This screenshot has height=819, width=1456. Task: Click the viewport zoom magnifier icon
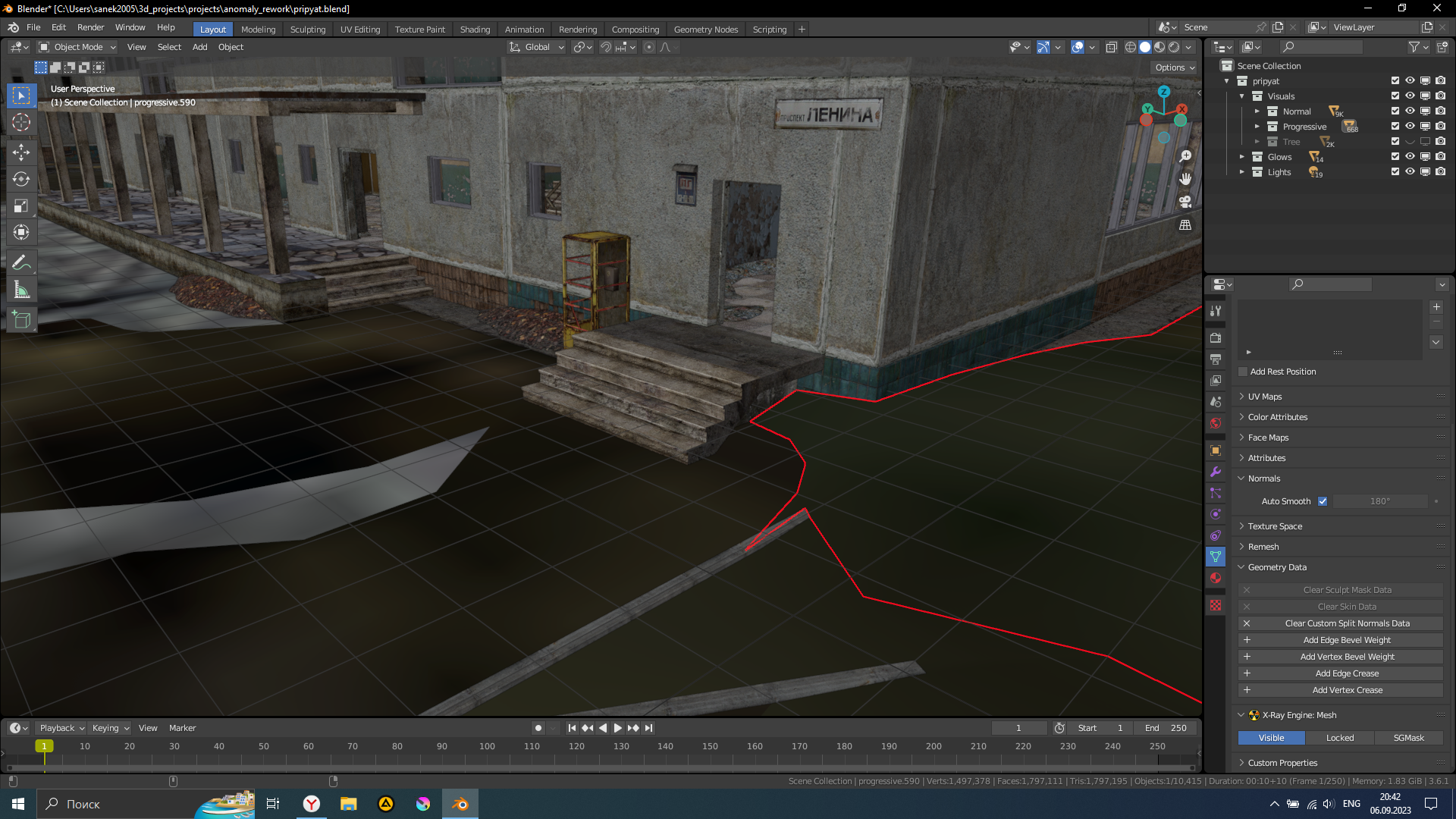click(1185, 156)
